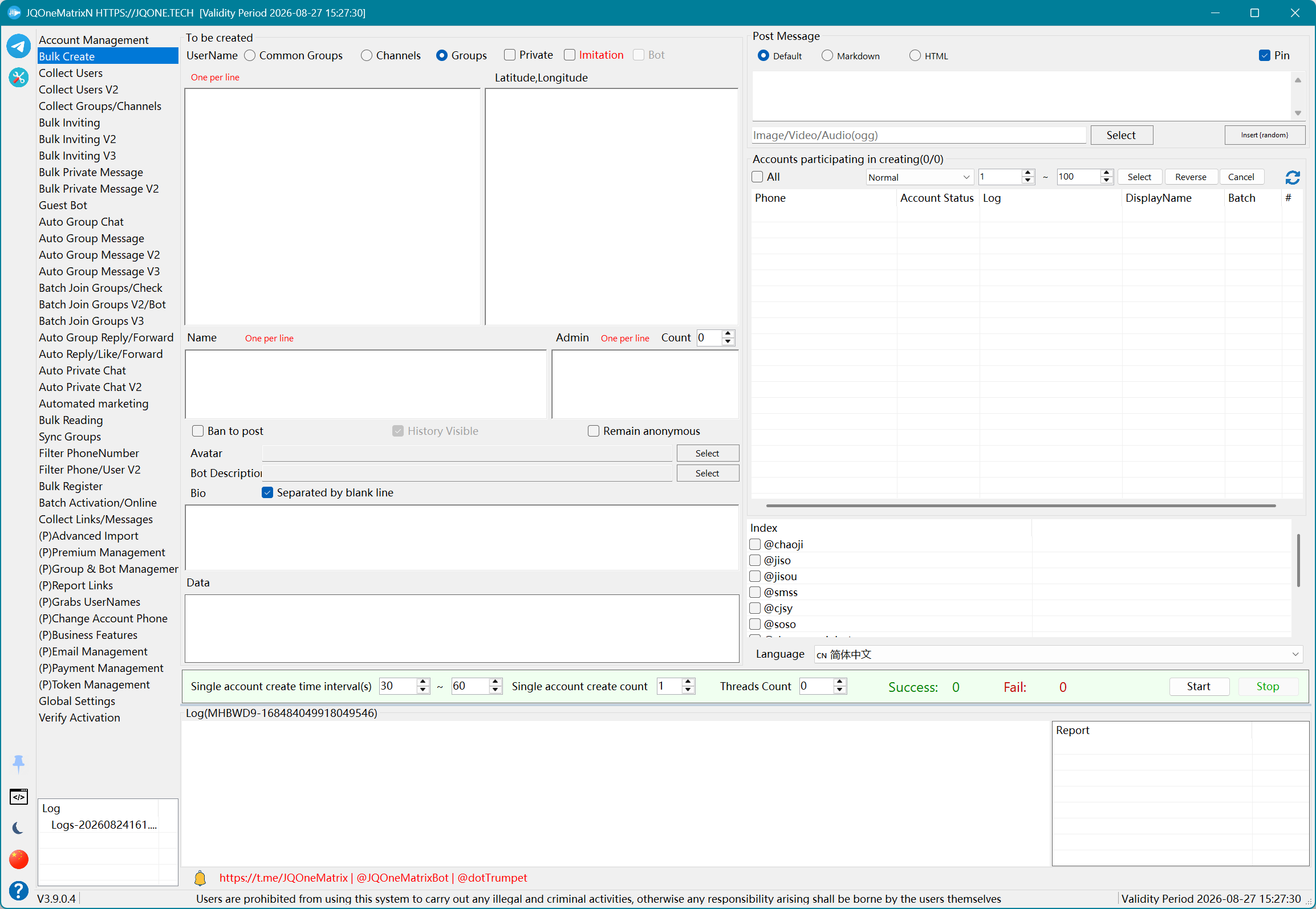Click the Stop button

click(1268, 687)
